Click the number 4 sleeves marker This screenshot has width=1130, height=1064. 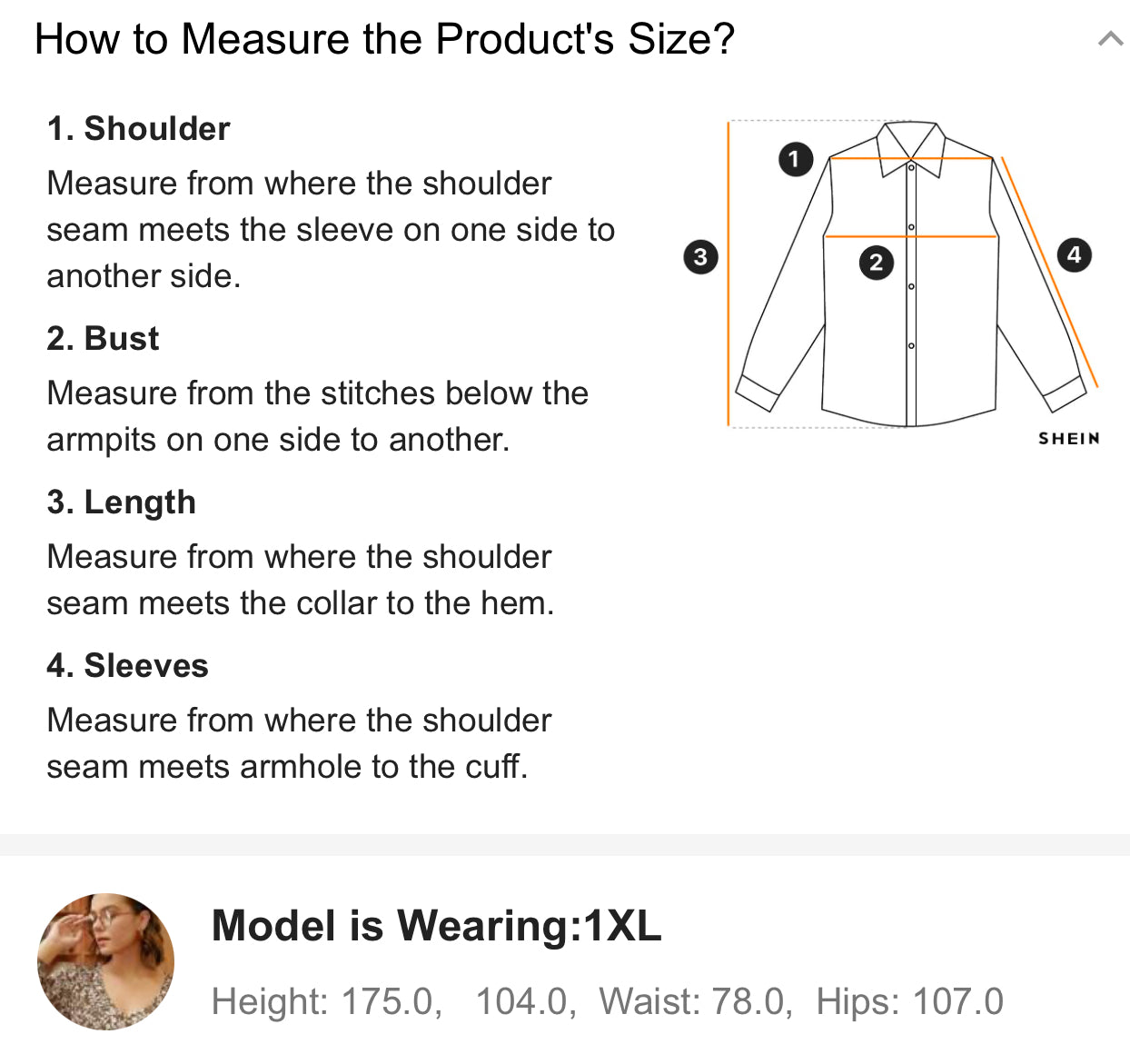1074,254
